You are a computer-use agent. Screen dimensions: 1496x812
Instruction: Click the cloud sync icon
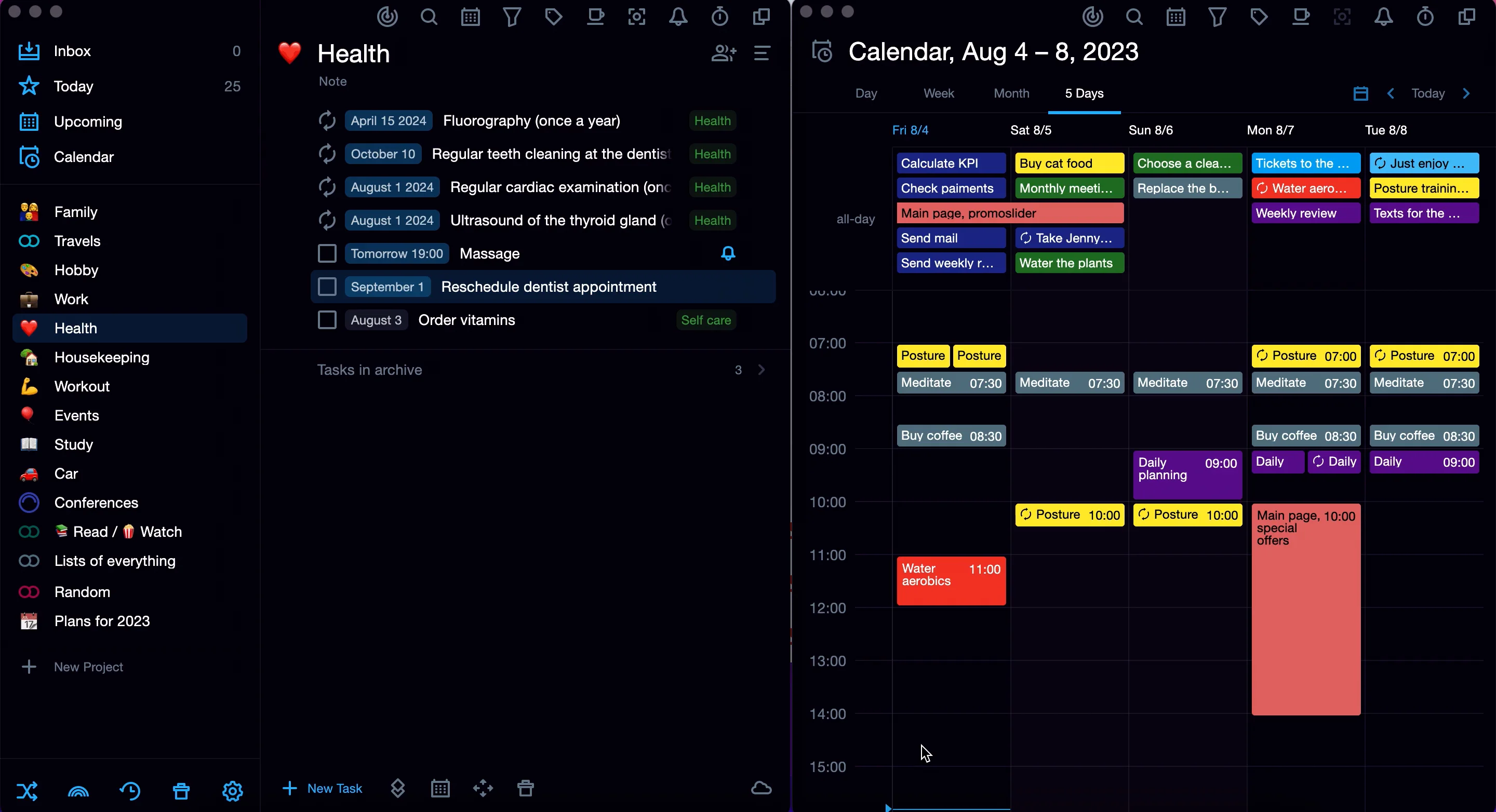click(761, 788)
